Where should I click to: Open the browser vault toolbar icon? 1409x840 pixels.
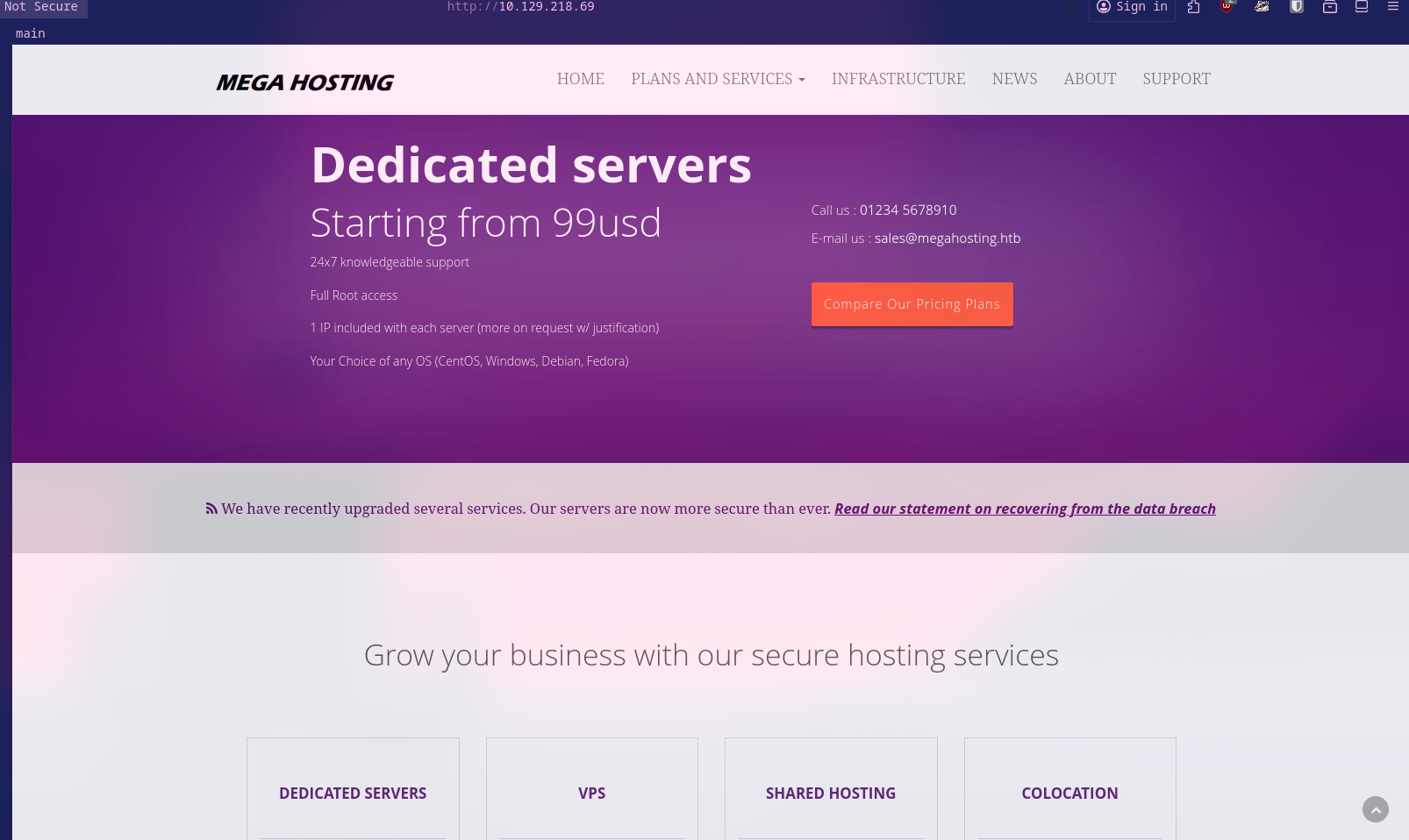[x=1330, y=7]
